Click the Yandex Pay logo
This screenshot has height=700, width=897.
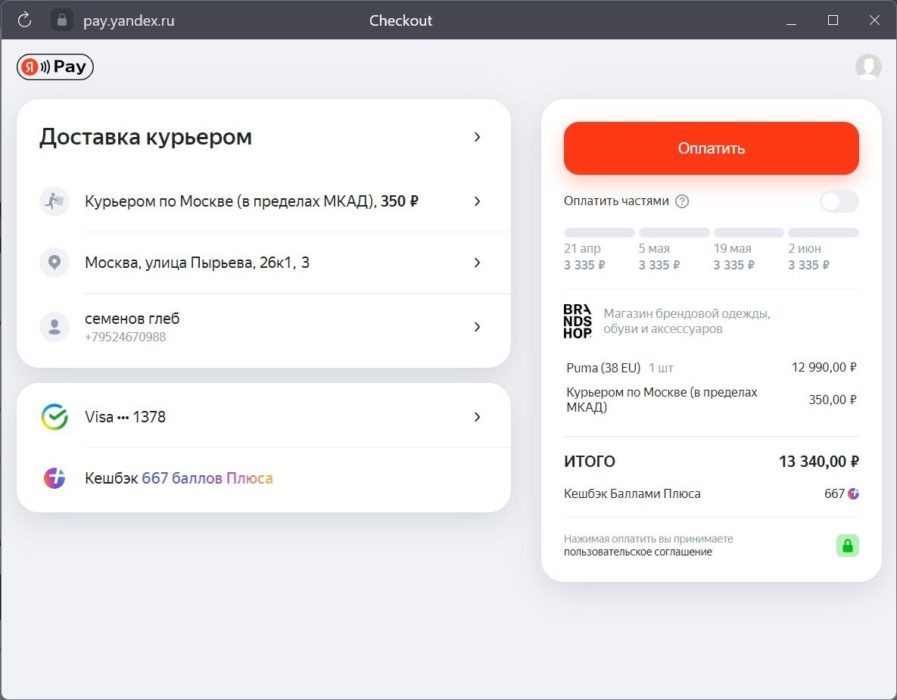(55, 67)
